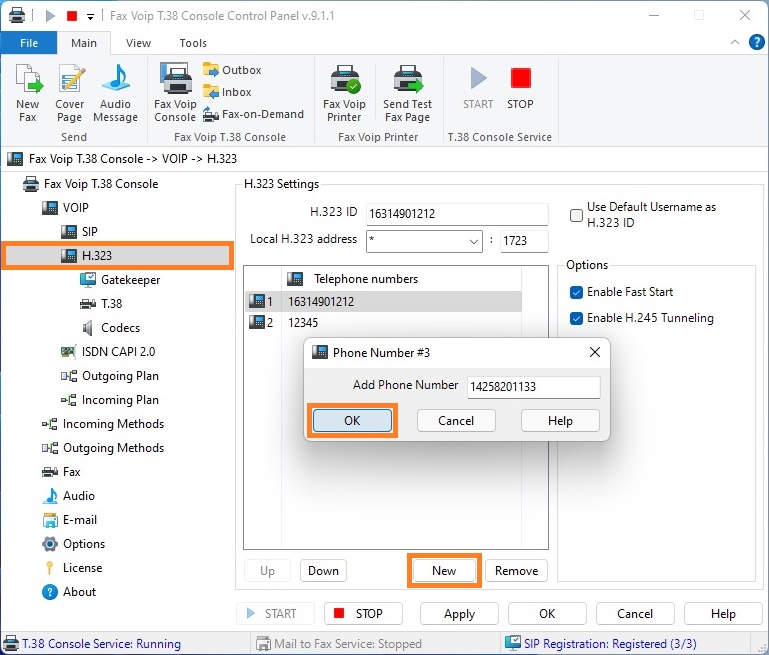The width and height of the screenshot is (769, 655).
Task: Open the Inbox folder
Action: coord(227,92)
